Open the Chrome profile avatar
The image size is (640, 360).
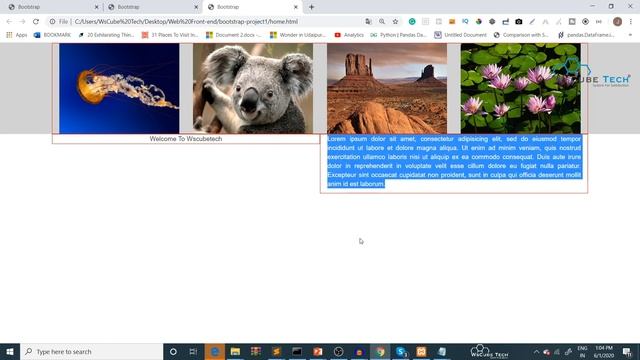coord(617,22)
